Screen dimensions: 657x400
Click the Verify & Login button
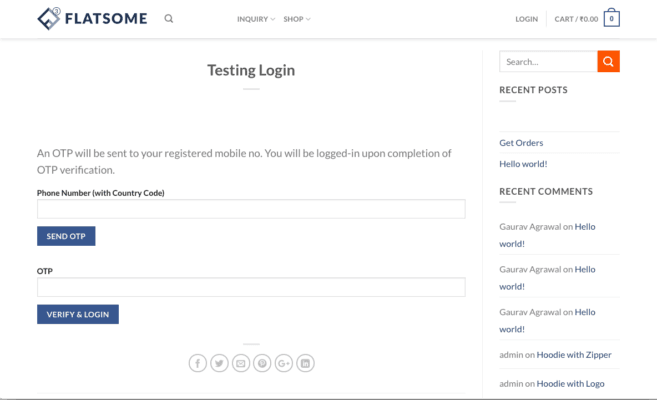78,314
